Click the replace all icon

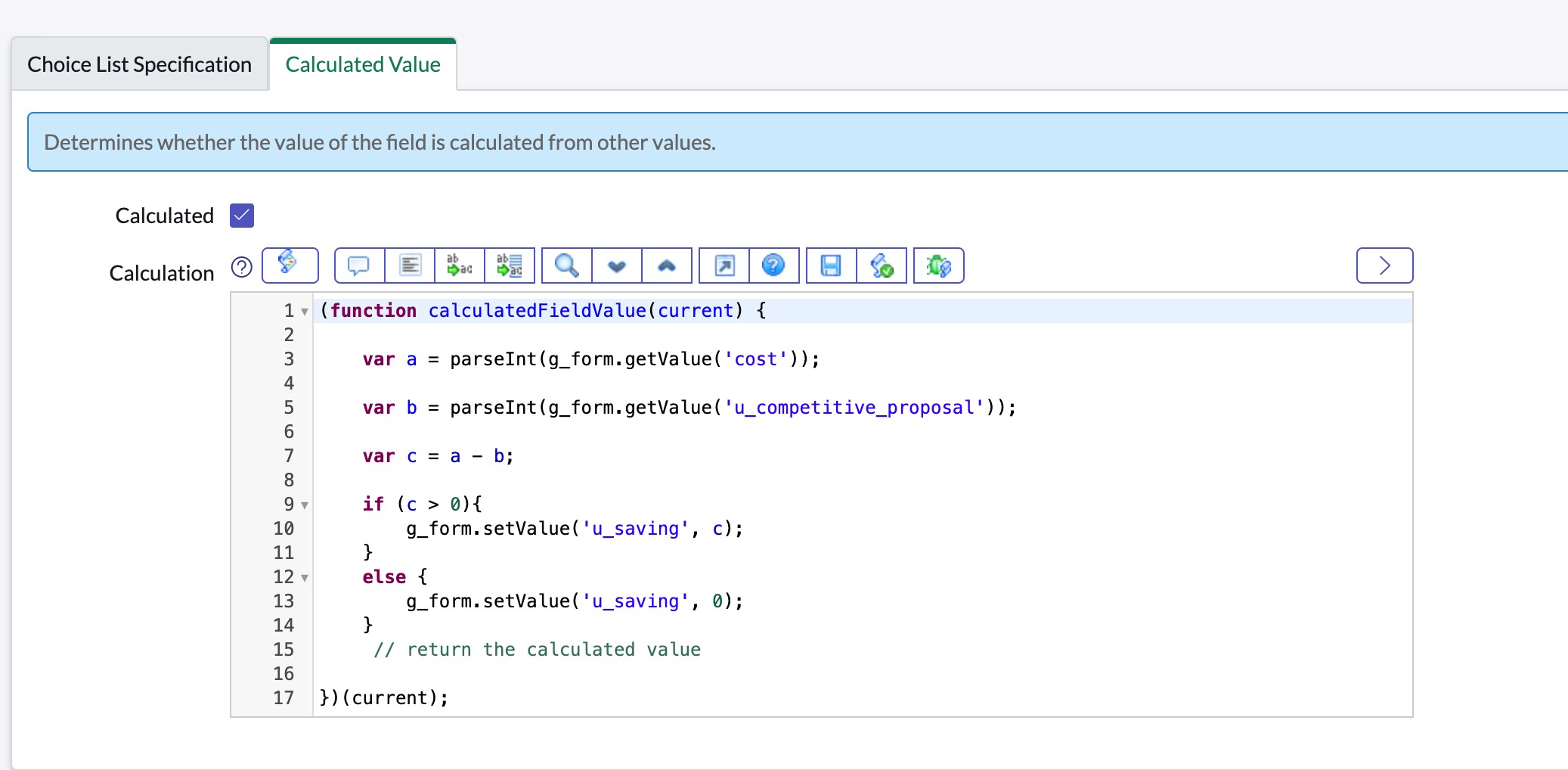pyautogui.click(x=510, y=265)
